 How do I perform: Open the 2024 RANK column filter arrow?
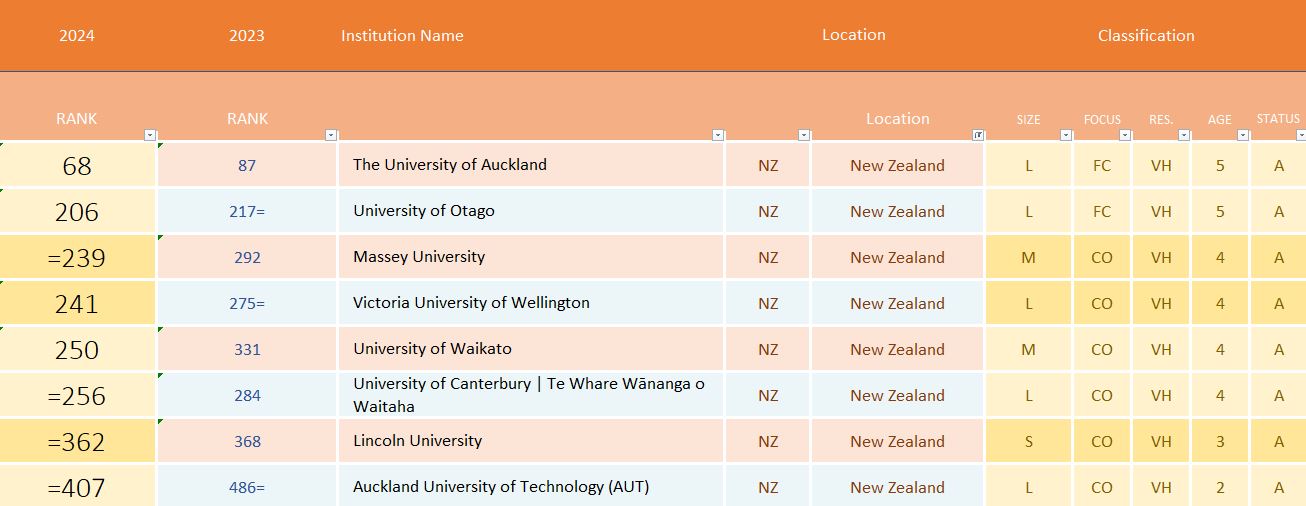click(150, 135)
